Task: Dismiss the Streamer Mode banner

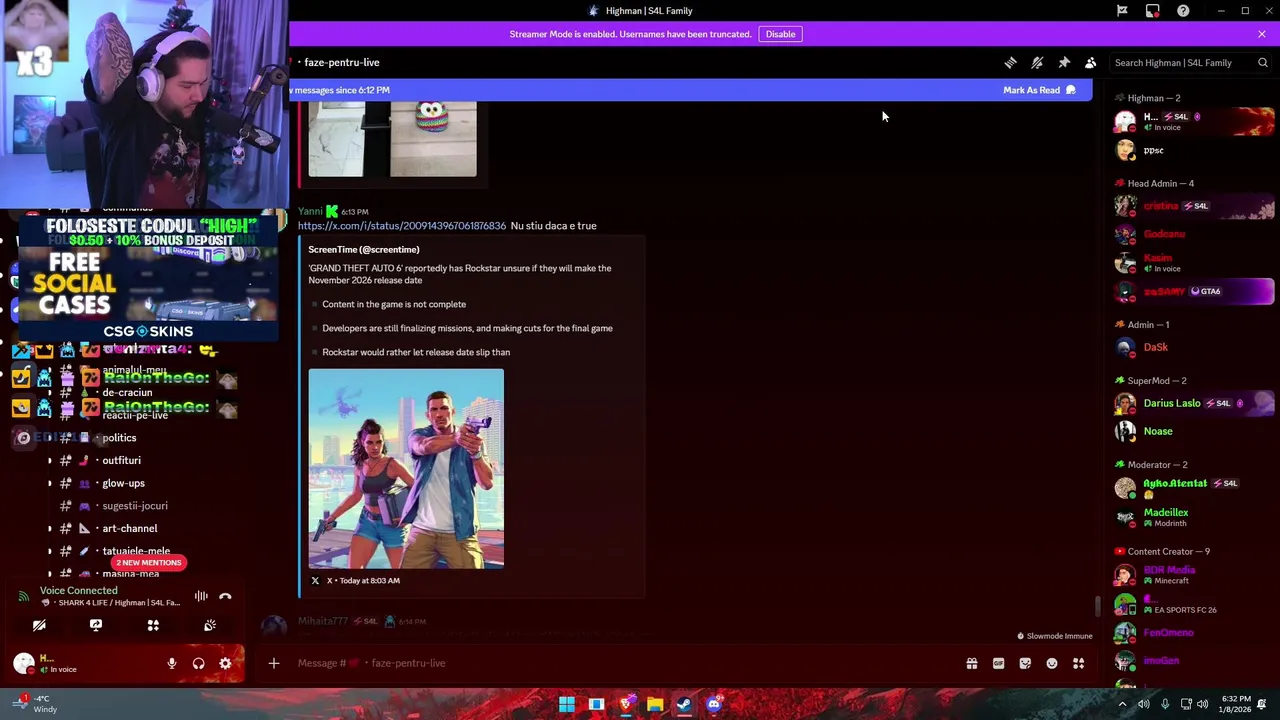Action: 1262,34
